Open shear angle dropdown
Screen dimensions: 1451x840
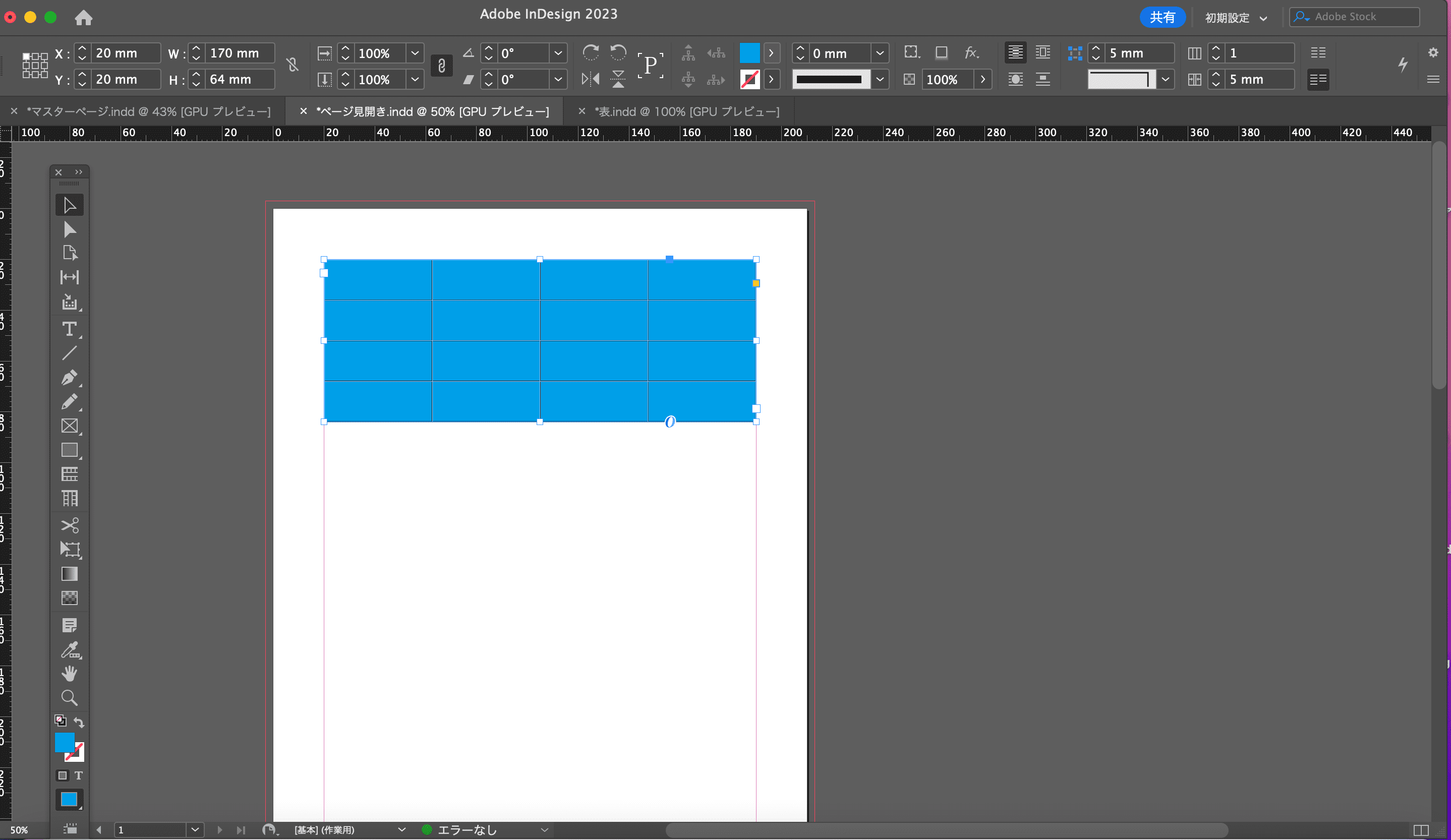[x=558, y=80]
